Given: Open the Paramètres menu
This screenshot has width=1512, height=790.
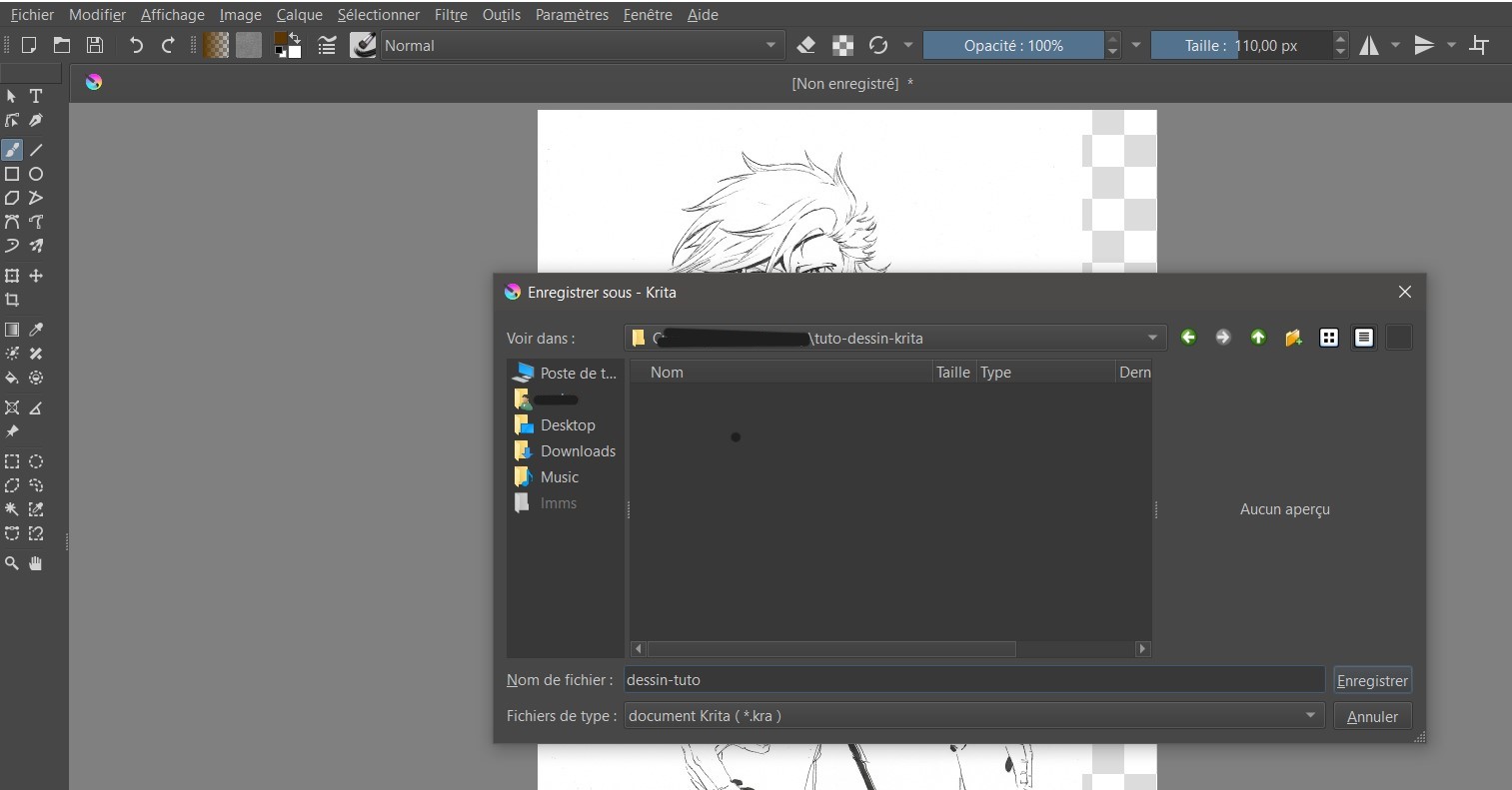Looking at the screenshot, I should (572, 15).
